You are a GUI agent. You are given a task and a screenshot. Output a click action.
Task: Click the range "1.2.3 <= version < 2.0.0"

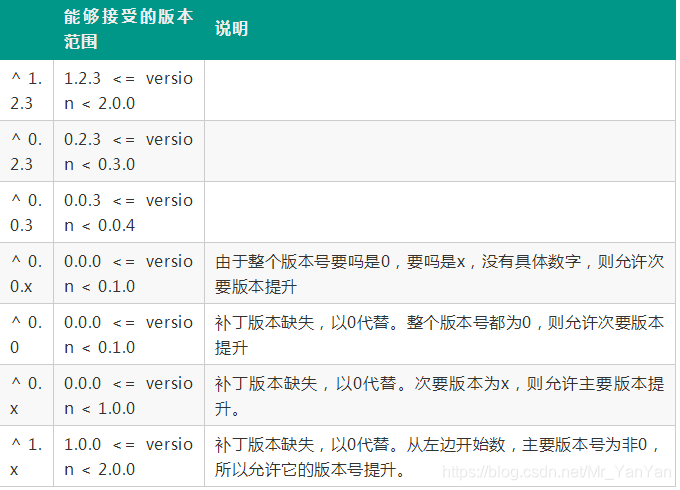click(128, 90)
